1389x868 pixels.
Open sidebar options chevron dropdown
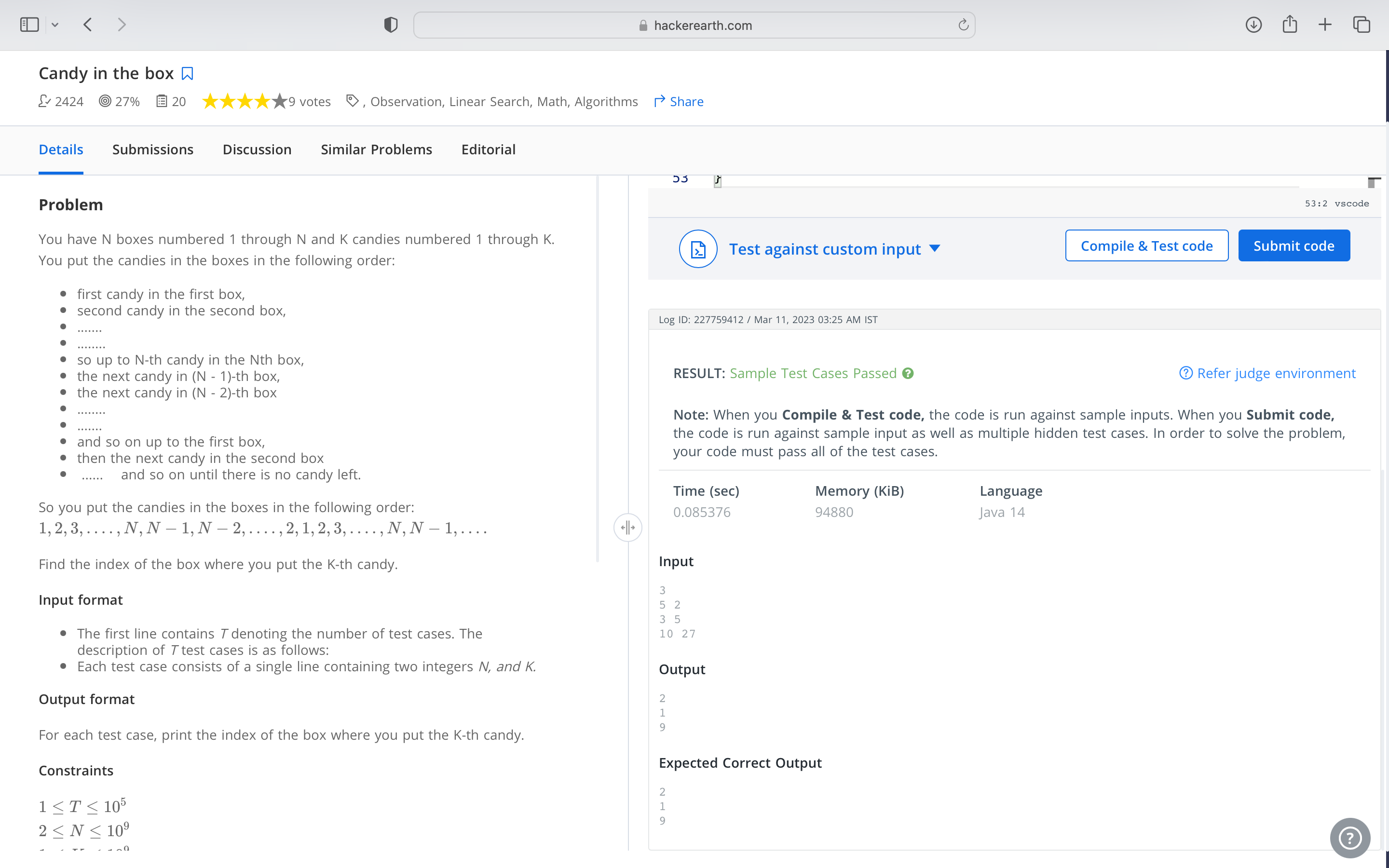pyautogui.click(x=55, y=25)
